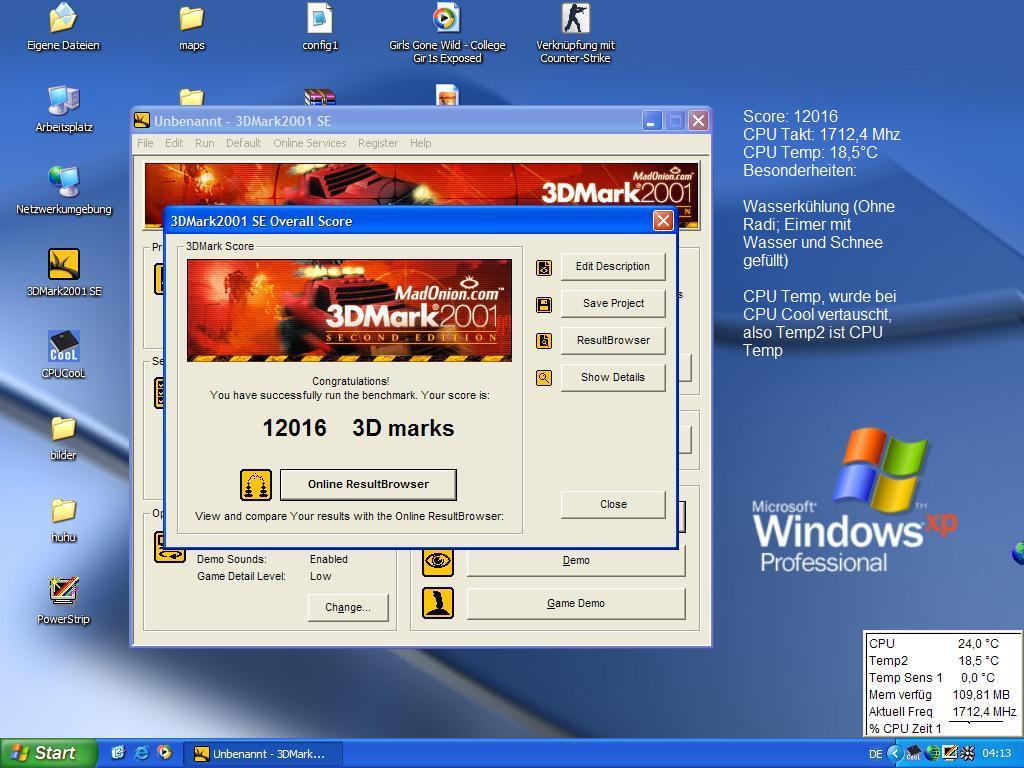Select the bilder folder on the desktop
The height and width of the screenshot is (768, 1024).
63,429
